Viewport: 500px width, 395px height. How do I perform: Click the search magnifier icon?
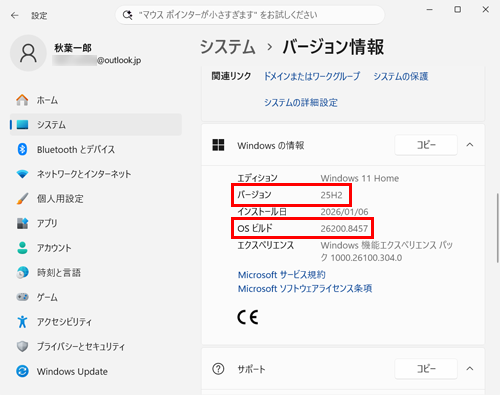(x=127, y=15)
